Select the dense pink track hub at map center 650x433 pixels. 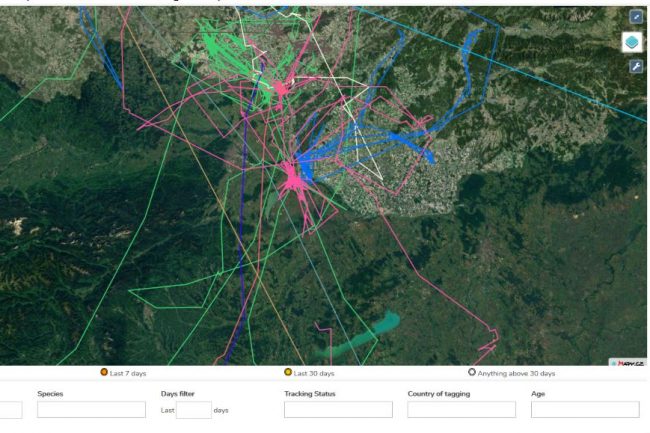pos(293,180)
